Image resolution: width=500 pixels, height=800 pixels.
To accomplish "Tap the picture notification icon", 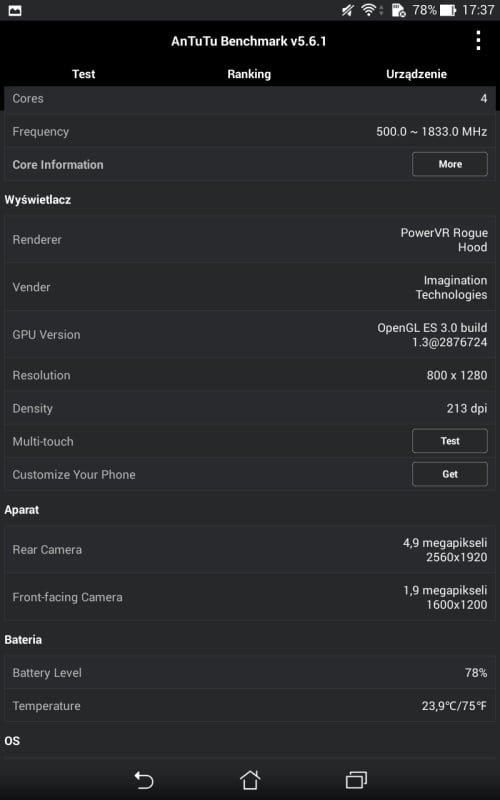I will (15, 10).
